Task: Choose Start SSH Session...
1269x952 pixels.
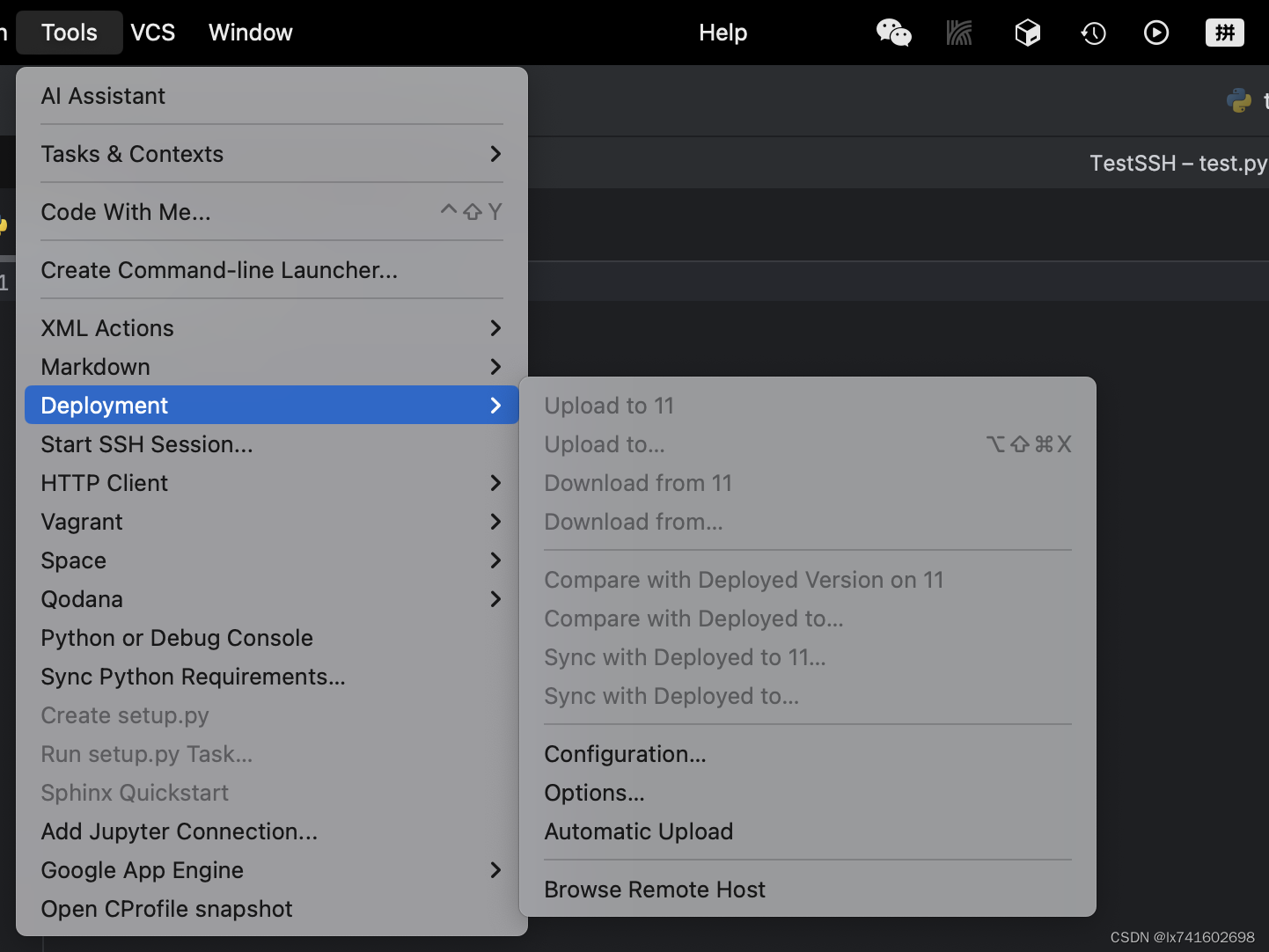Action: click(x=272, y=444)
